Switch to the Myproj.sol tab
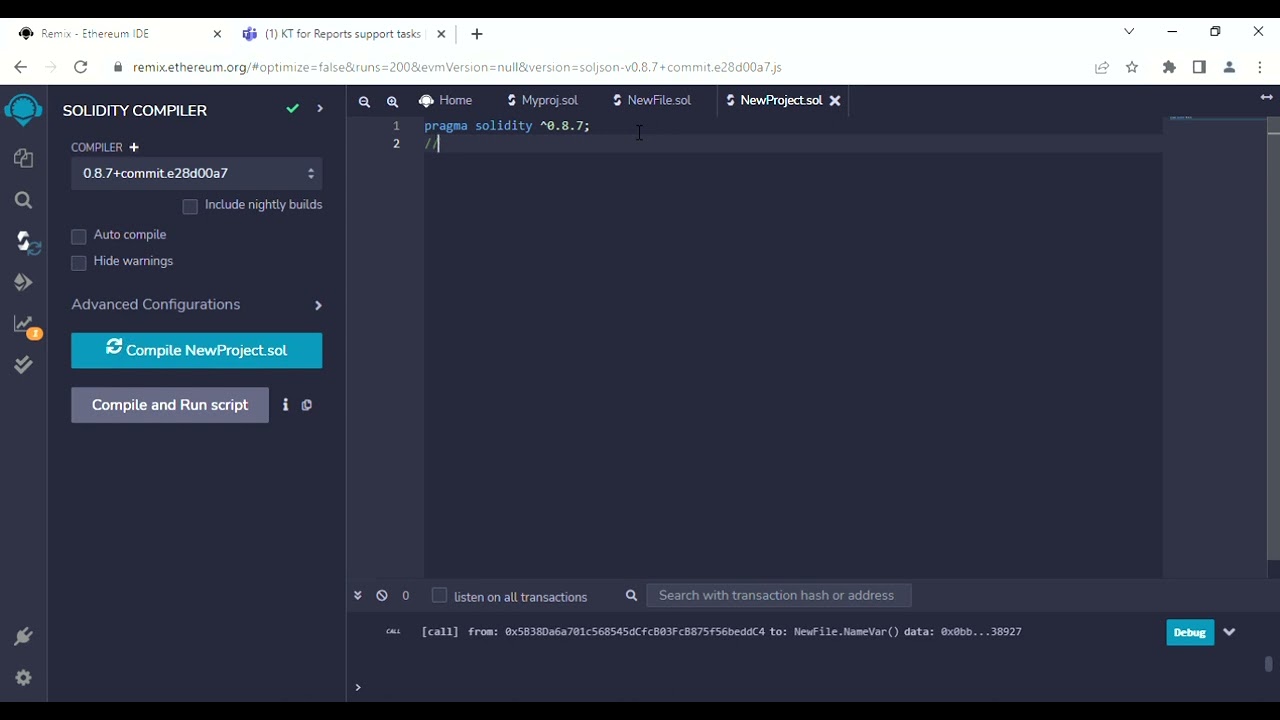This screenshot has width=1280, height=720. click(543, 100)
